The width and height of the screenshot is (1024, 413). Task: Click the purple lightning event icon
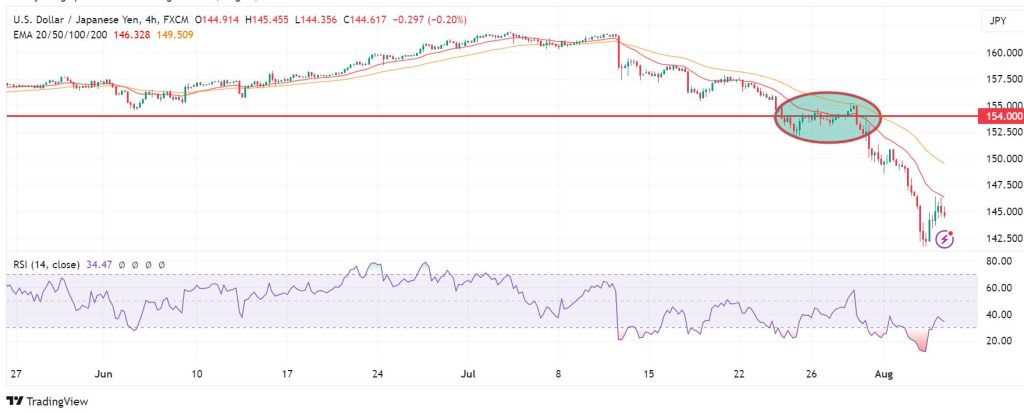click(943, 239)
